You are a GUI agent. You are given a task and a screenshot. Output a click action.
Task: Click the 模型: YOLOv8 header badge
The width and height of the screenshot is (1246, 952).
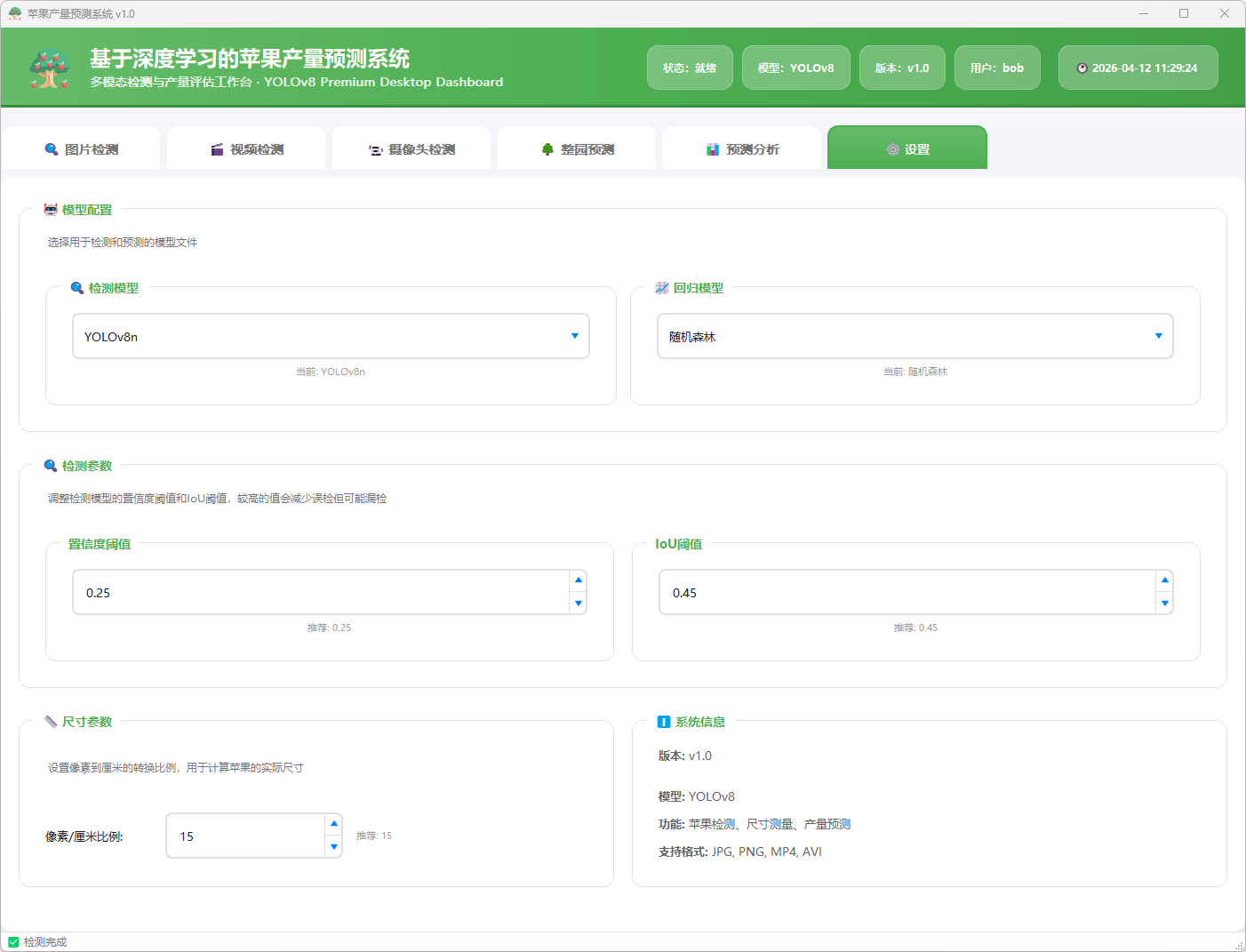click(795, 68)
